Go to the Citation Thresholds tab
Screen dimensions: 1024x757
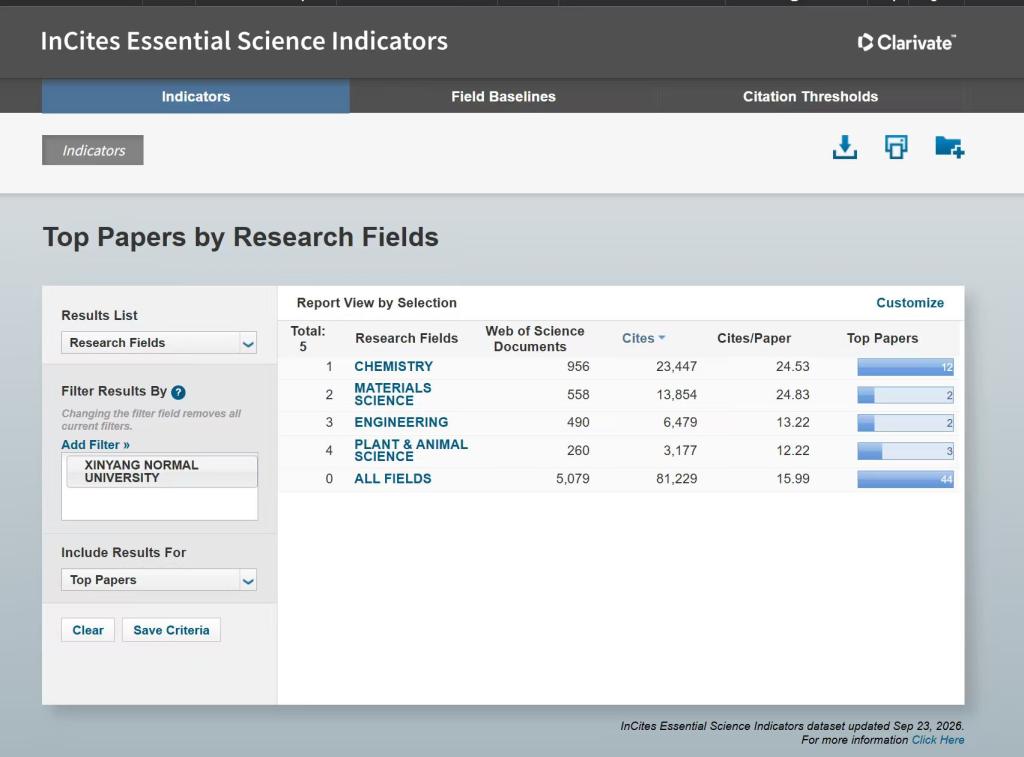810,97
